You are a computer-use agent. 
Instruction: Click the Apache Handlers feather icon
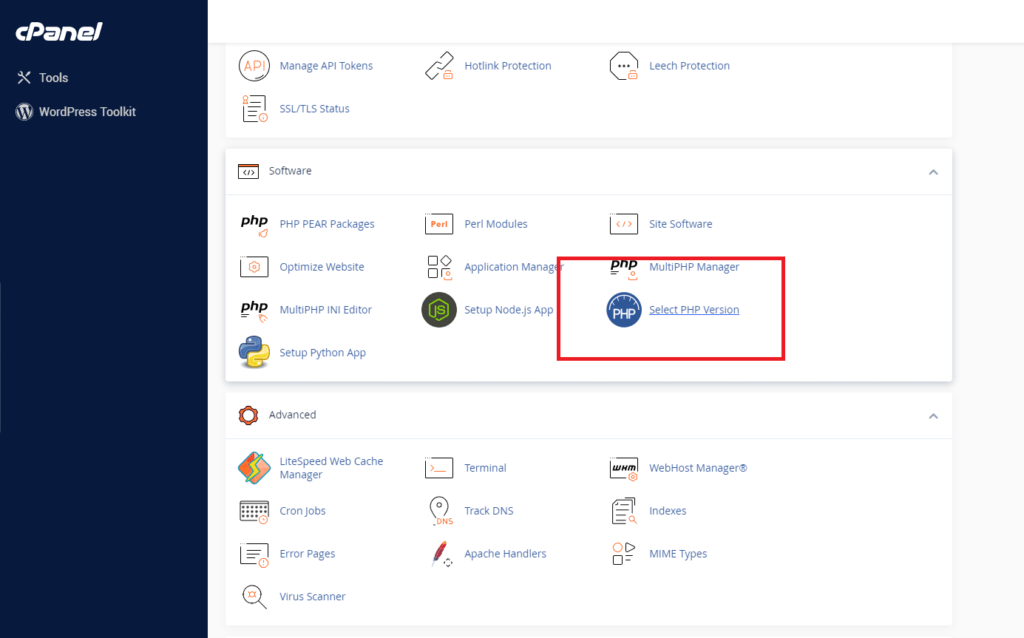439,554
